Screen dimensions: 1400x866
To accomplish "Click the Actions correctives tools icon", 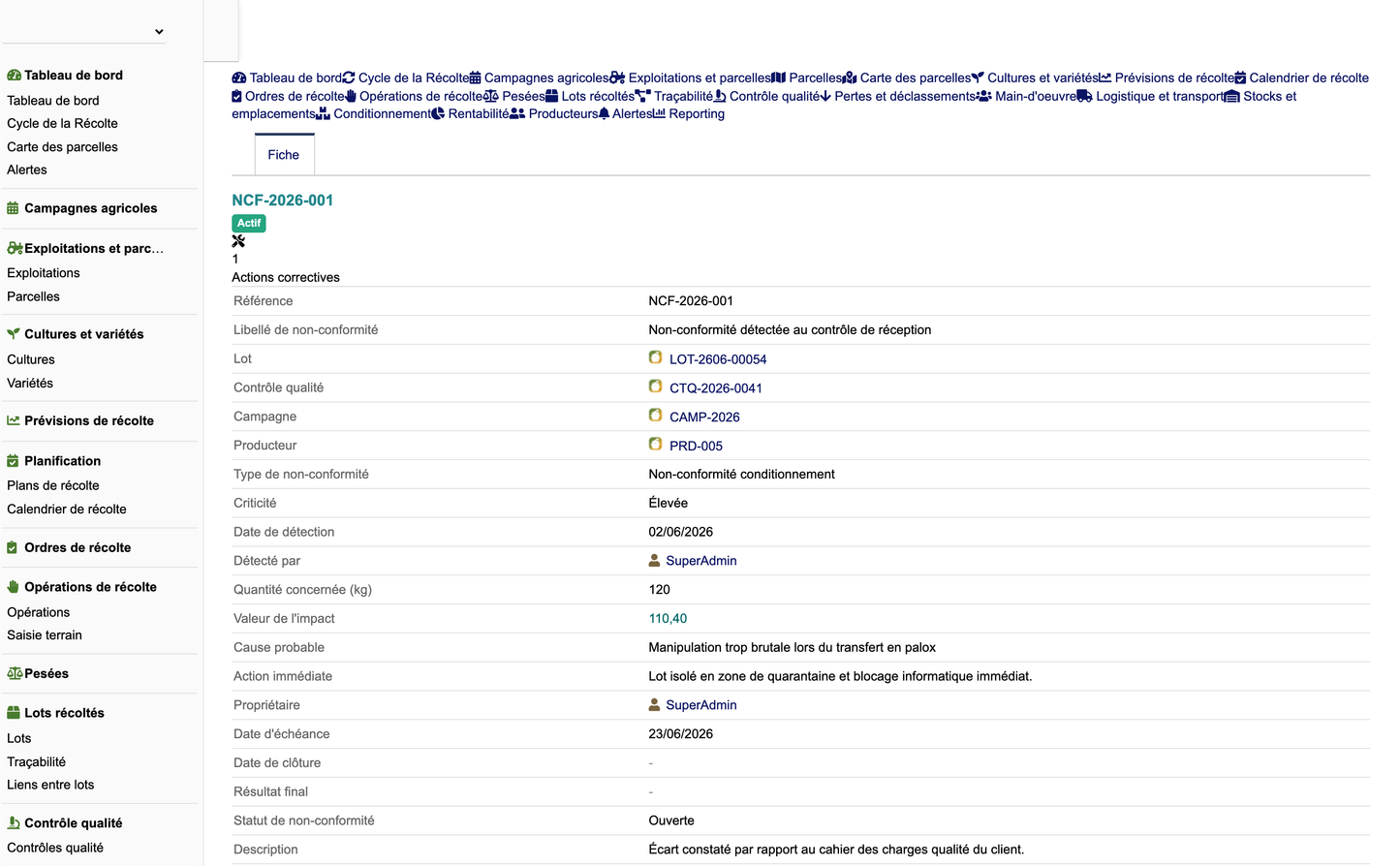I will [x=238, y=241].
